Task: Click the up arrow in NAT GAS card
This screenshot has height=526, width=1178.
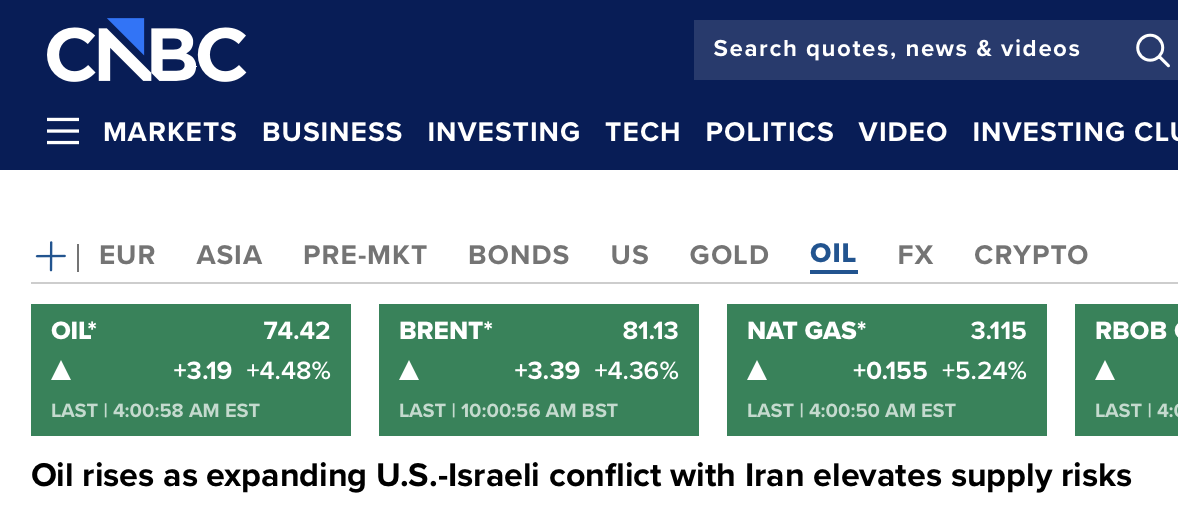Action: pos(757,371)
